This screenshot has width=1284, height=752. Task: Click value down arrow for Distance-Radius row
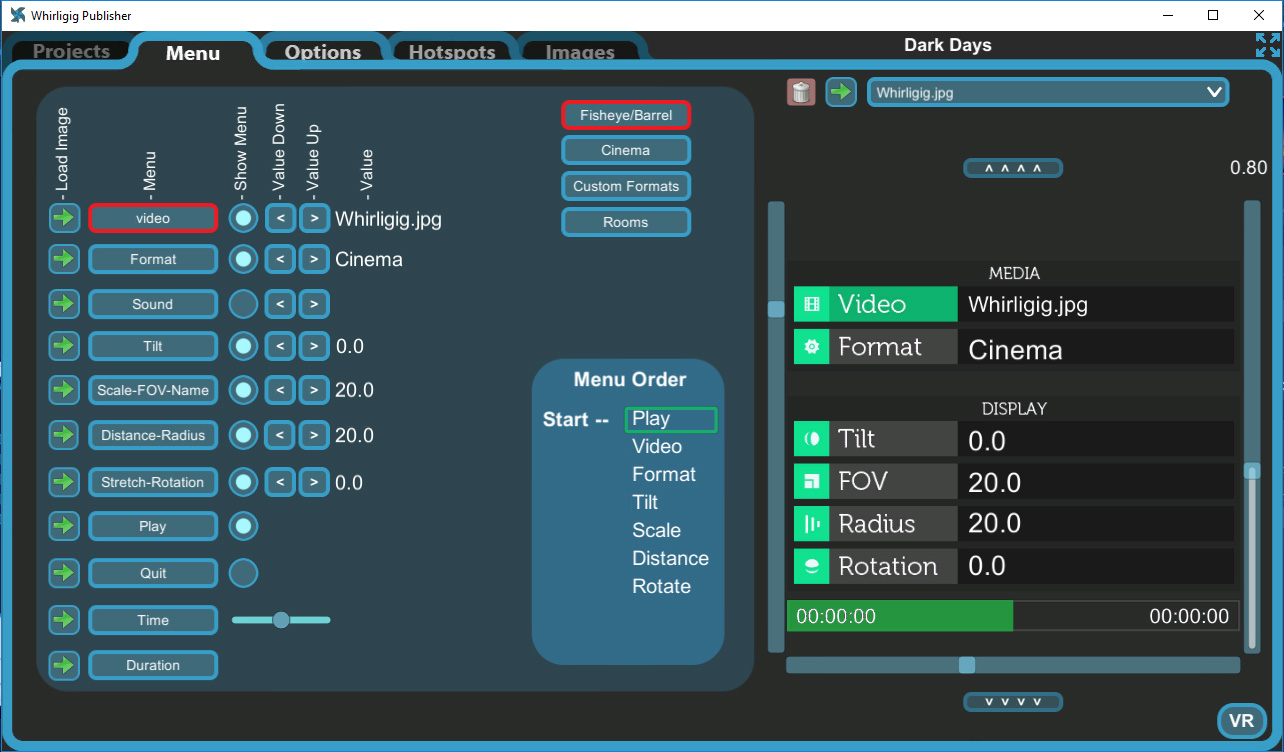281,435
